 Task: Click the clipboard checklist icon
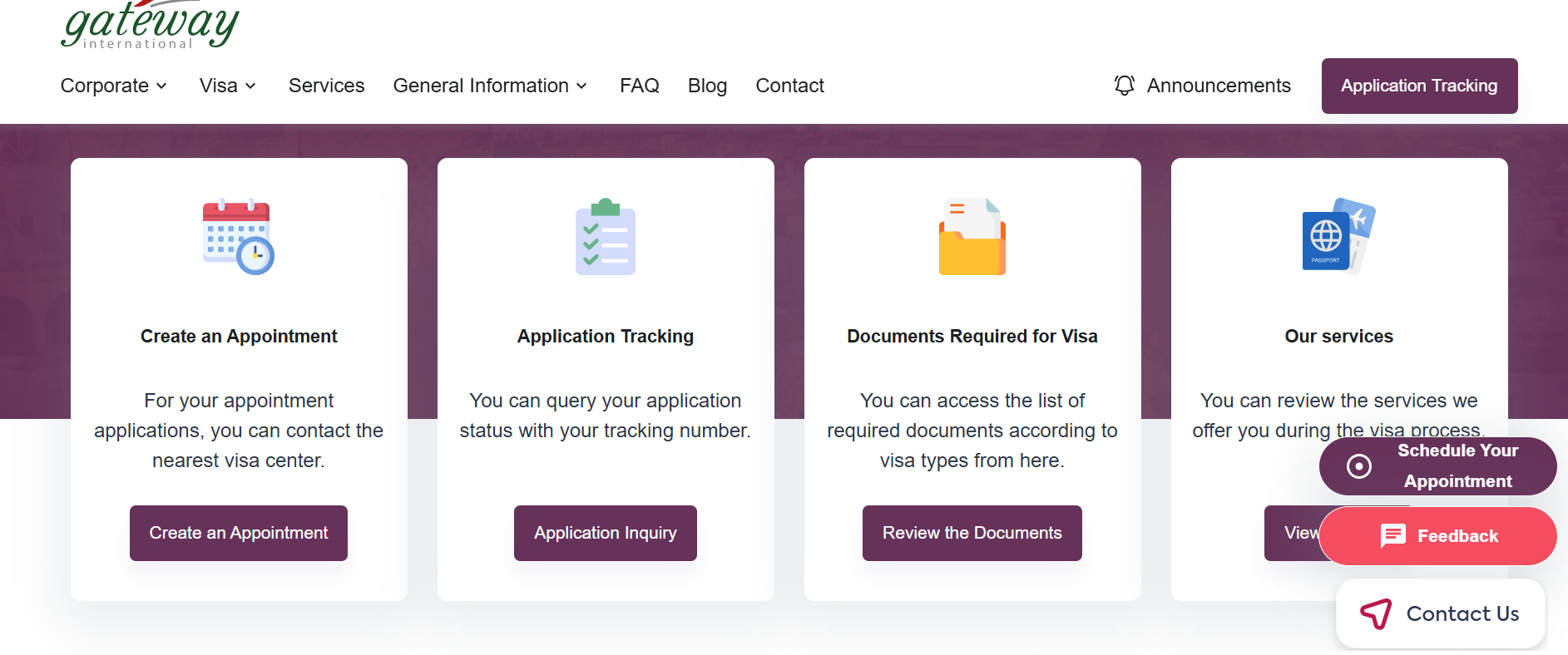tap(605, 237)
